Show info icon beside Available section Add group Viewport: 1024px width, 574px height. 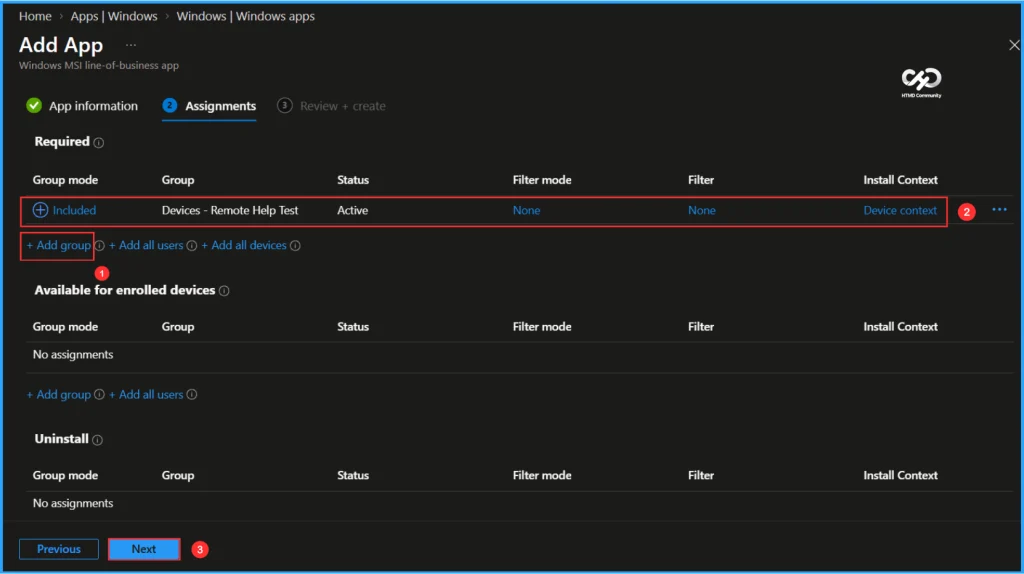coord(99,394)
